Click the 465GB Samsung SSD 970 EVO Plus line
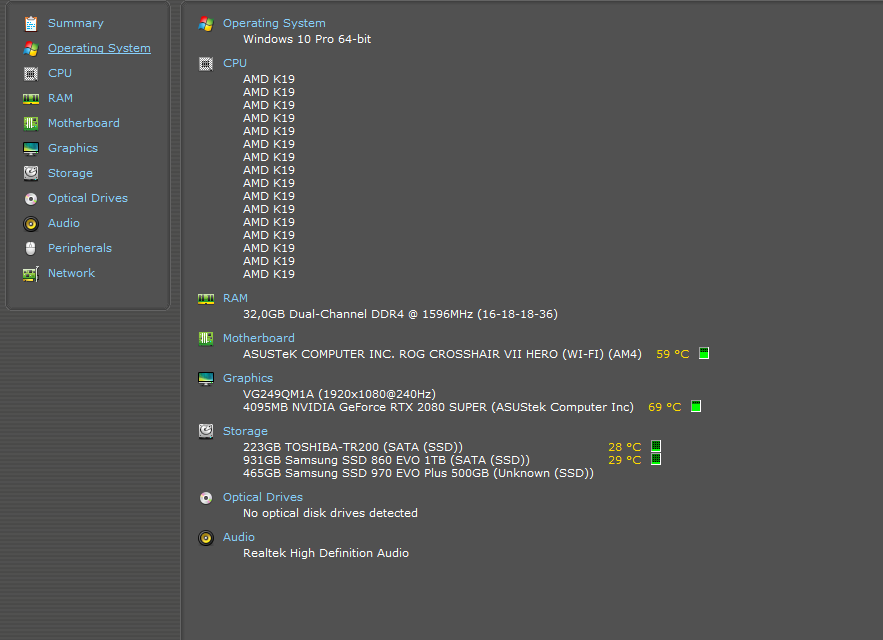 [x=418, y=473]
